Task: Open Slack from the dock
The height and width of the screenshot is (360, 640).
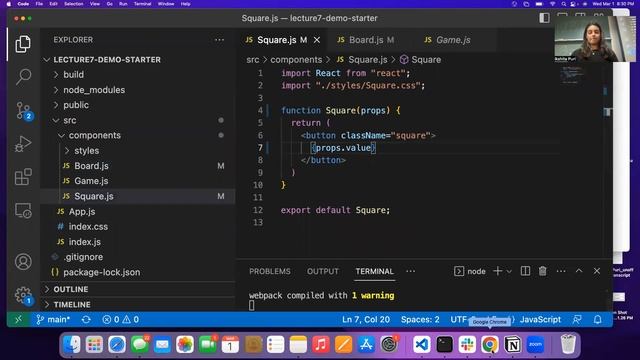Action: tap(467, 344)
